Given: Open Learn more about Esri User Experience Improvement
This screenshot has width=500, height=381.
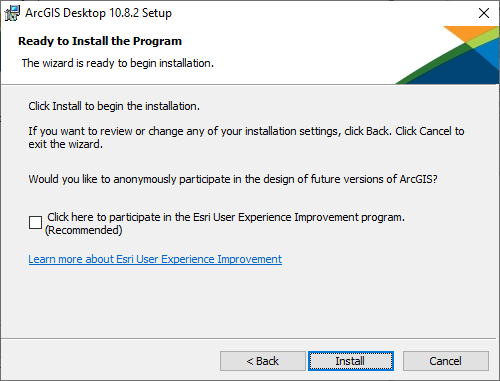Looking at the screenshot, I should point(155,259).
